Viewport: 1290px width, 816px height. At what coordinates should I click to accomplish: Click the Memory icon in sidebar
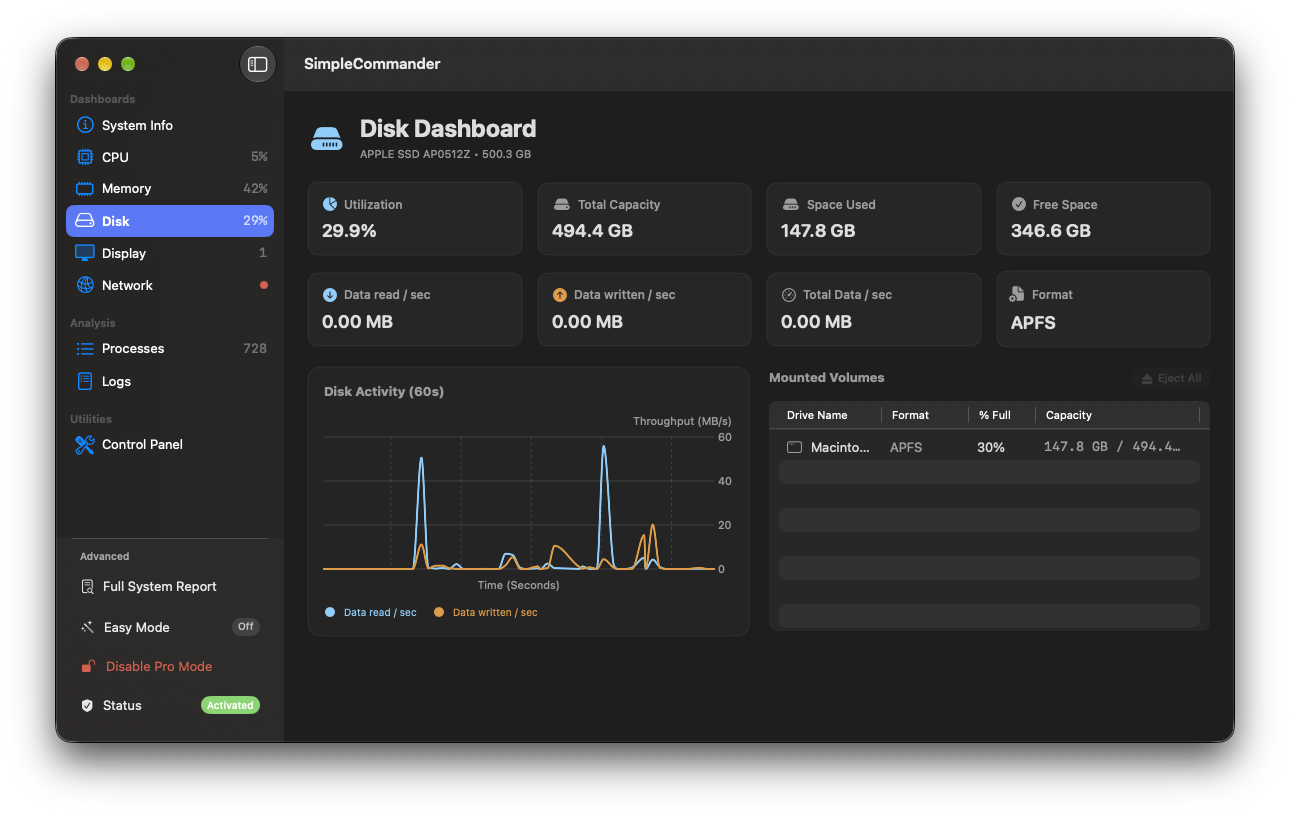click(x=85, y=188)
